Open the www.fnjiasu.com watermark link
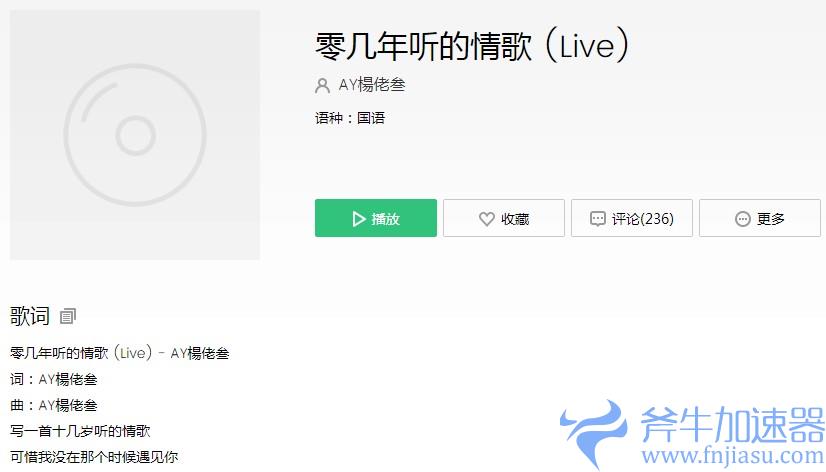 point(733,456)
